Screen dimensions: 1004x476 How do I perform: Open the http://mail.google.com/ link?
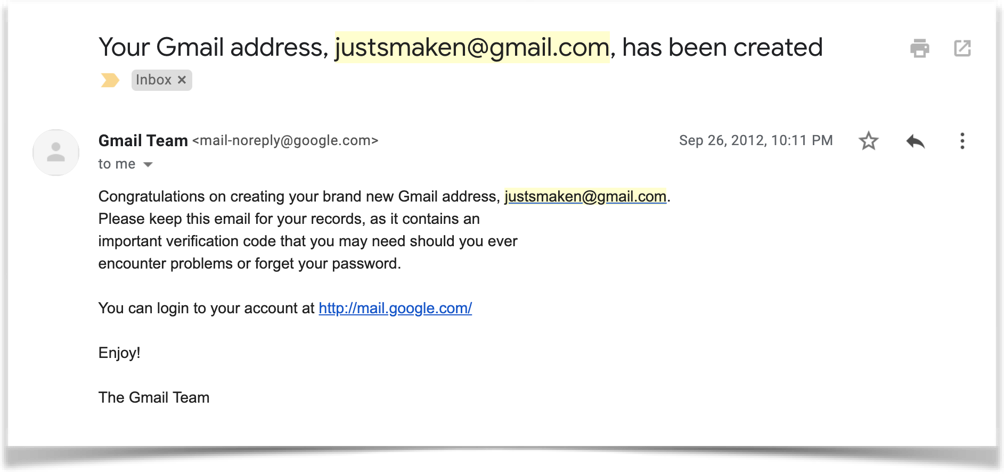point(395,309)
